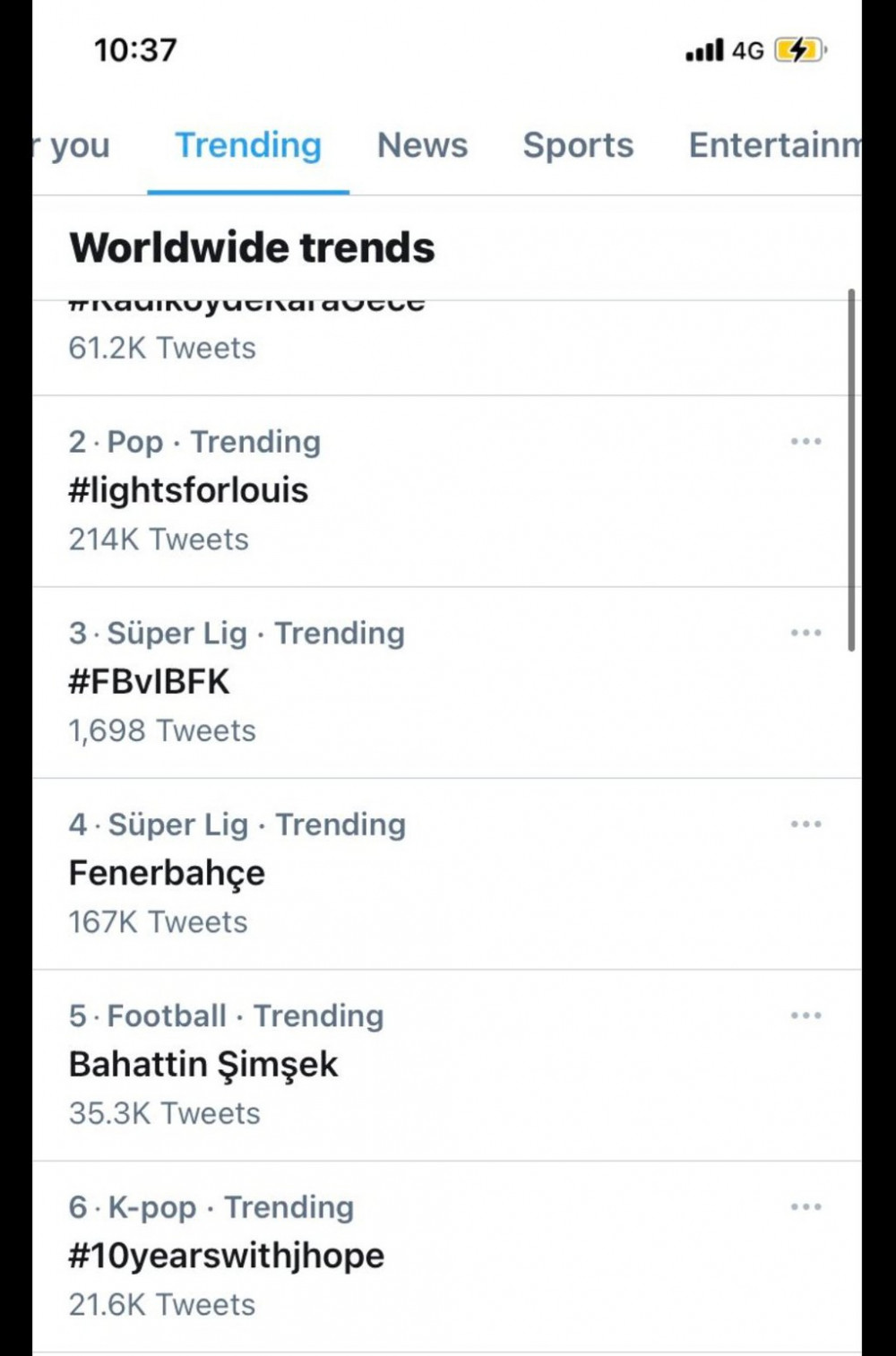The image size is (896, 1356).
Task: Open more options for Bahattin Şimşek trend
Action: click(x=806, y=1015)
